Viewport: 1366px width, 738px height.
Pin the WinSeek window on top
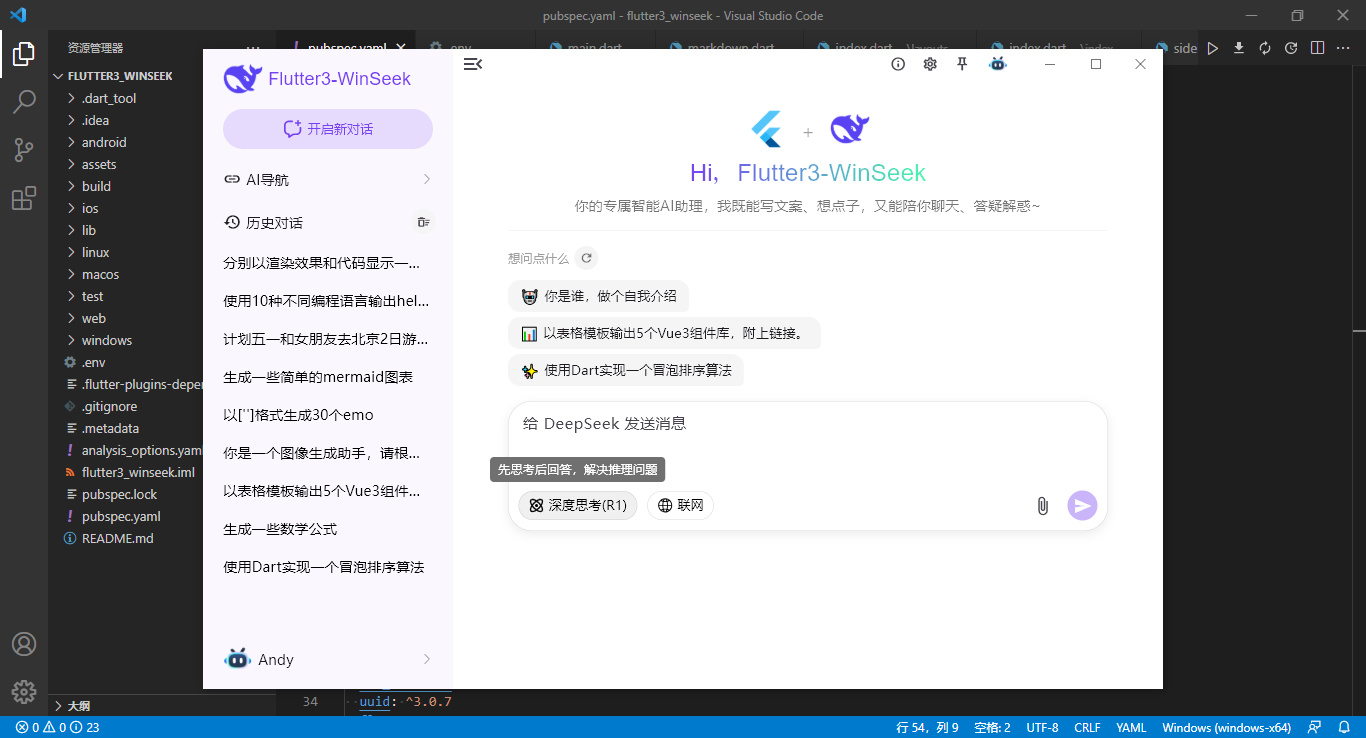pos(962,64)
